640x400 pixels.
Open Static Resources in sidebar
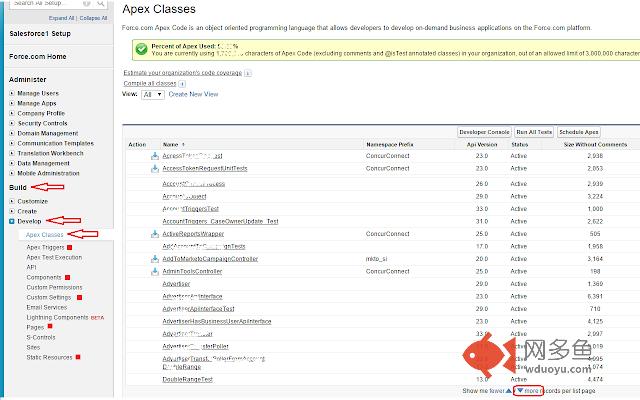(x=49, y=358)
